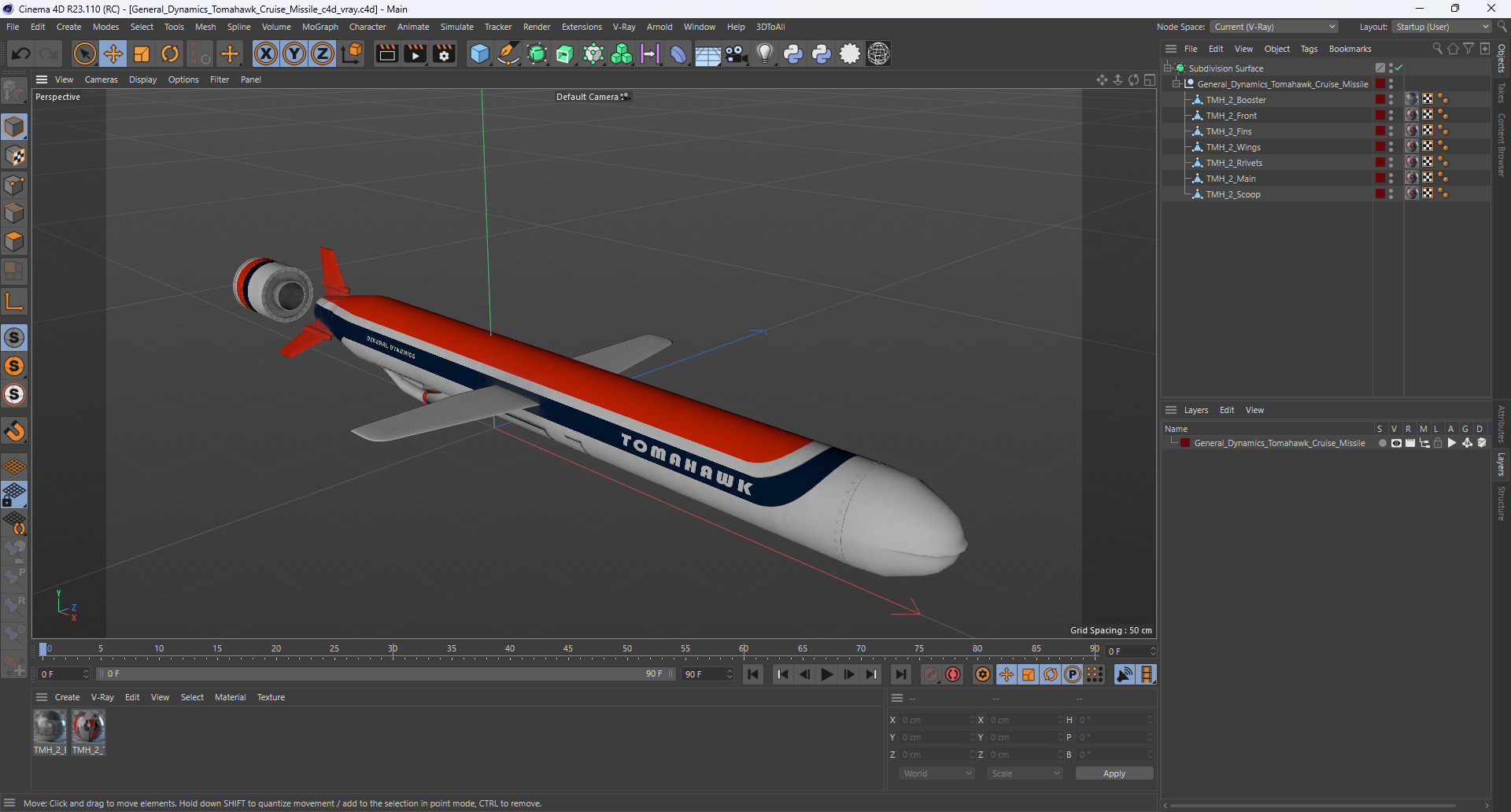The height and width of the screenshot is (812, 1511).
Task: Click the Floor grid object icon
Action: coord(707,54)
